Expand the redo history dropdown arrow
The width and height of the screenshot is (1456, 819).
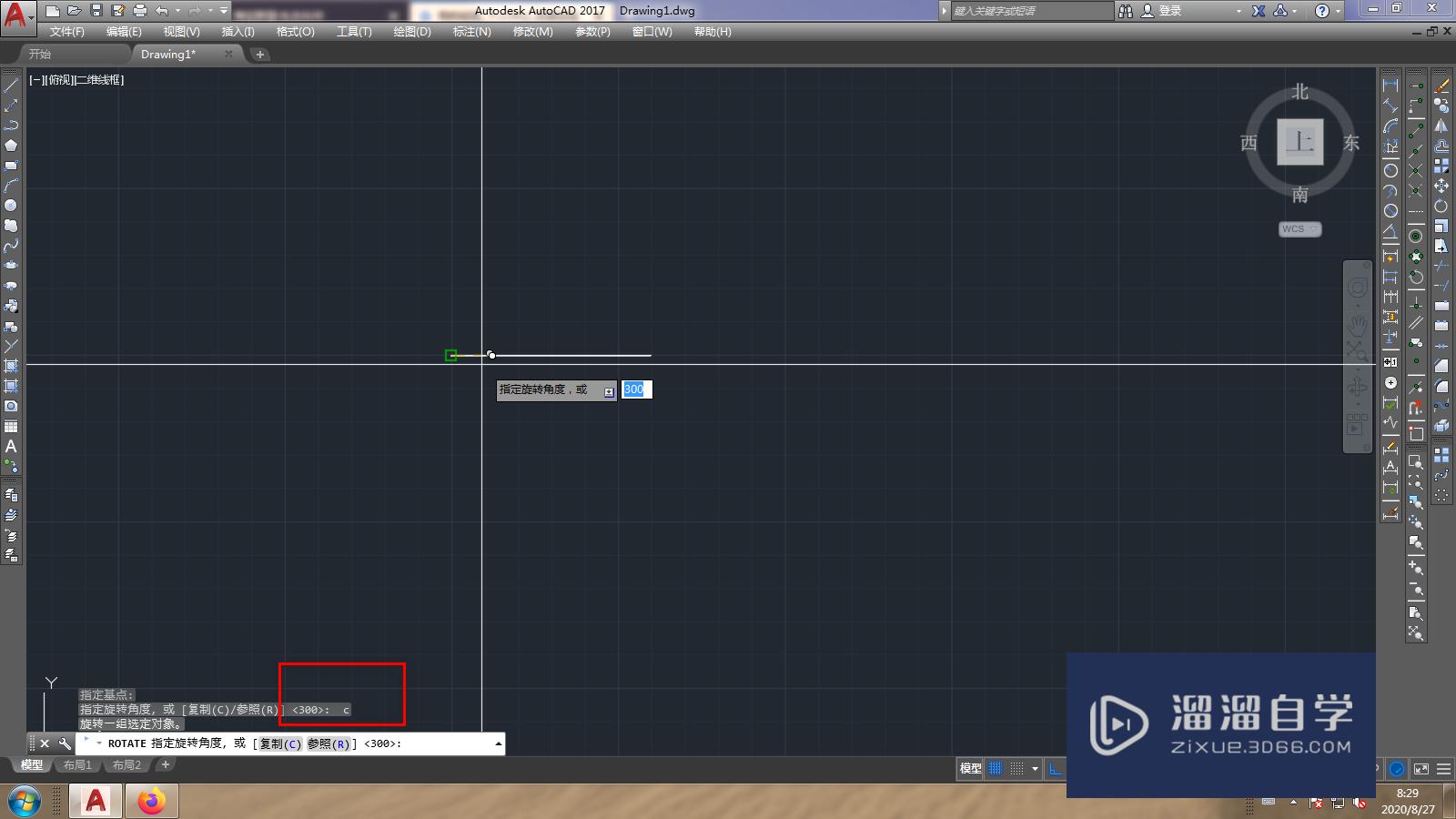210,11
